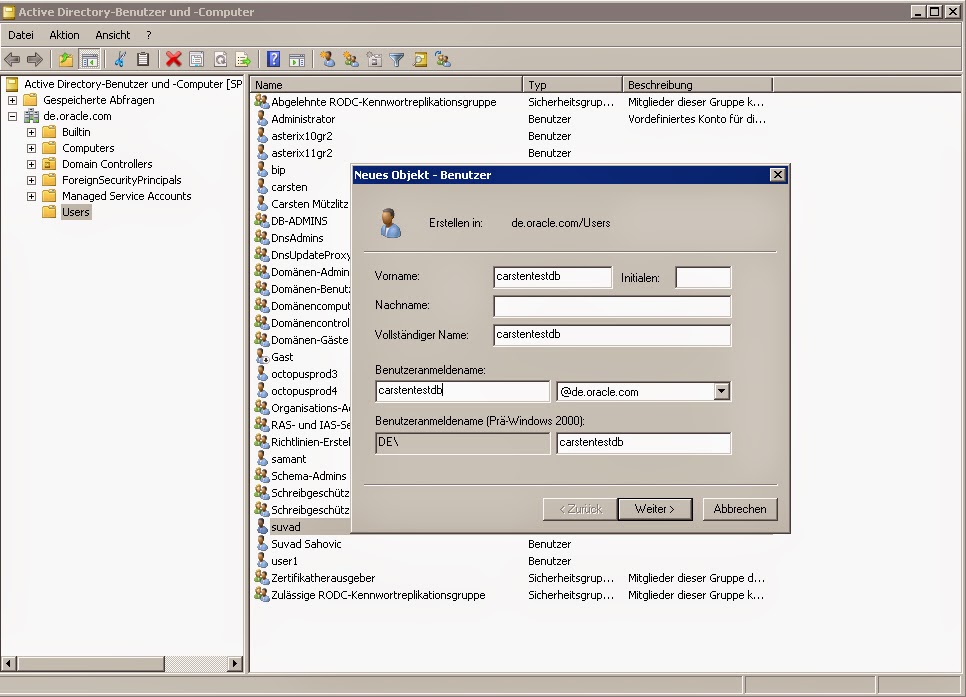Open the Datei menu
966x697 pixels.
(x=20, y=35)
